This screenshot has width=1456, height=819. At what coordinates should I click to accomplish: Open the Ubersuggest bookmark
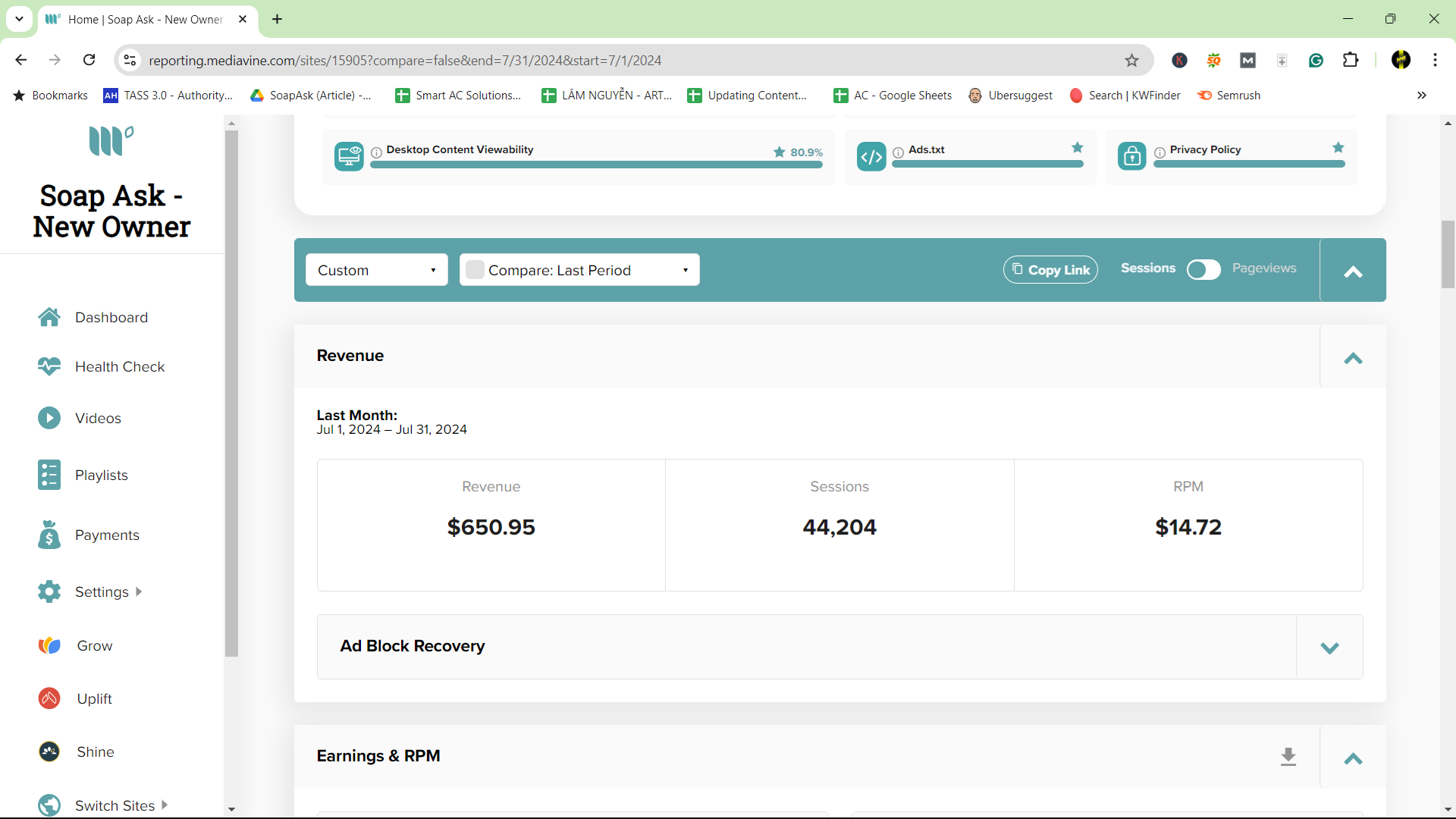1011,95
